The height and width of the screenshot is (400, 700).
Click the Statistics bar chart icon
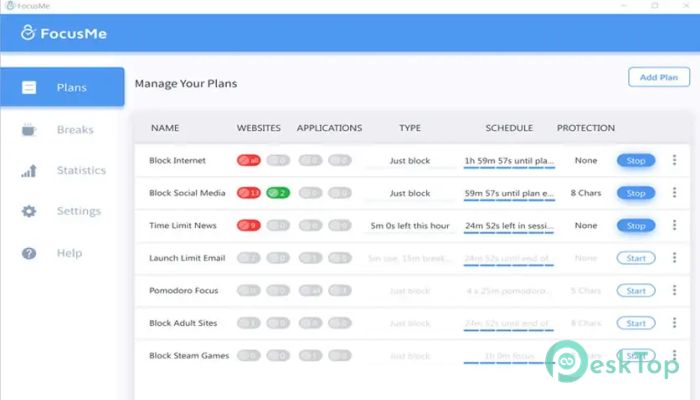(29, 171)
